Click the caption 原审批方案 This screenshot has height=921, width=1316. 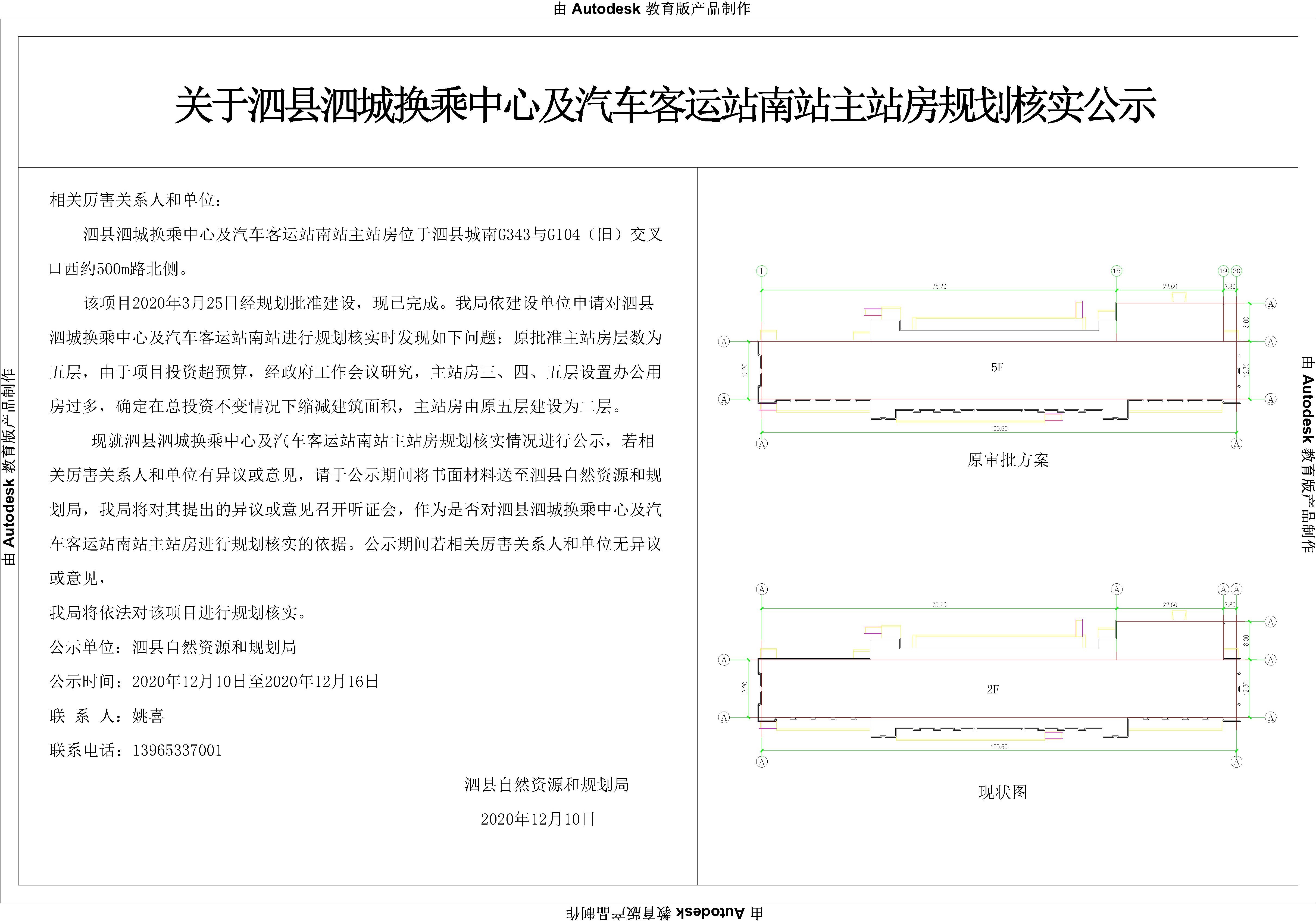pos(1008,460)
